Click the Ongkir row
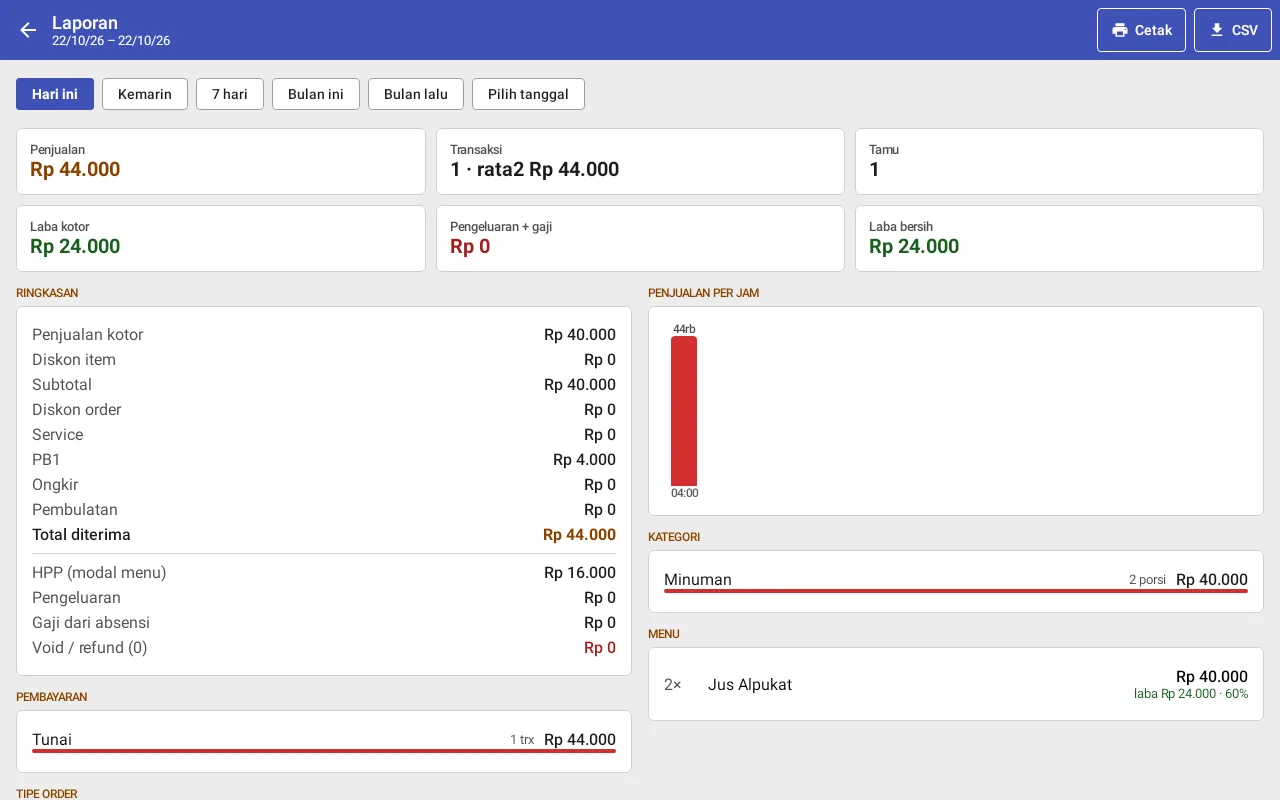Image resolution: width=1280 pixels, height=800 pixels. click(x=324, y=485)
